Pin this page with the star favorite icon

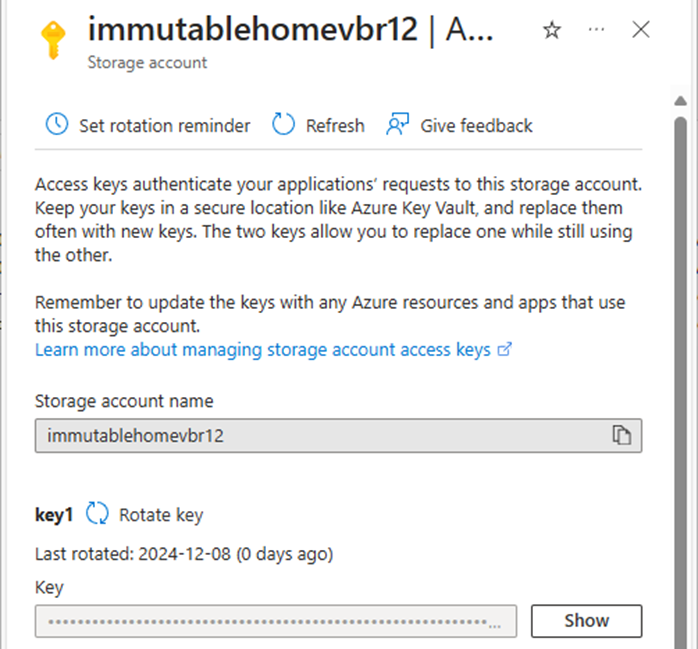click(552, 30)
